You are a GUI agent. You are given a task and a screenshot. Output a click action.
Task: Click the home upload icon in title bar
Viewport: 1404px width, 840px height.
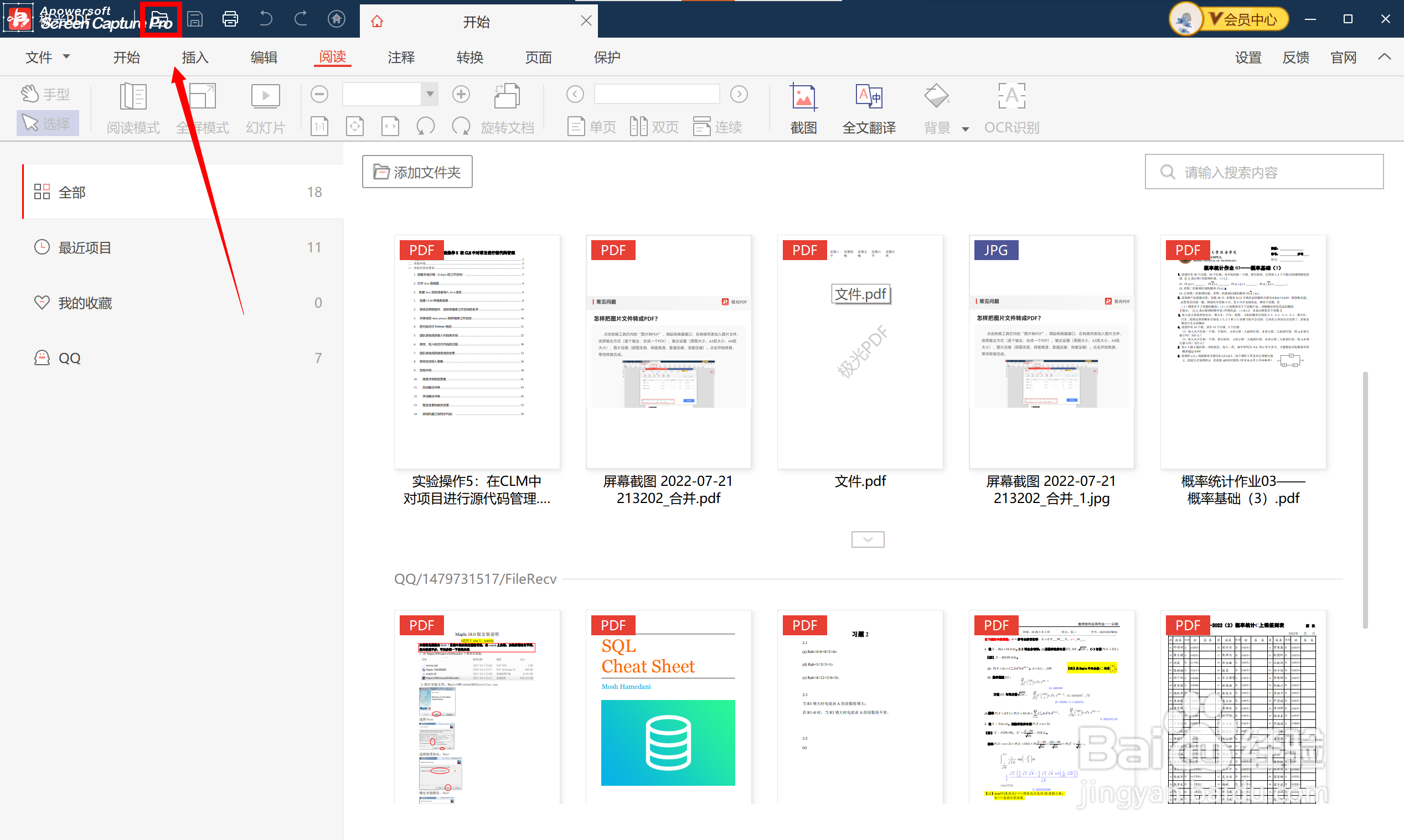[337, 19]
